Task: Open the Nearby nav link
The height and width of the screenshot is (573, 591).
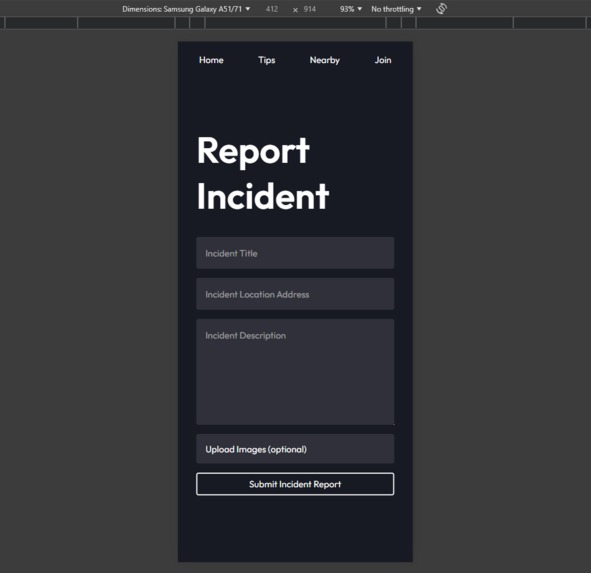Action: pos(325,60)
